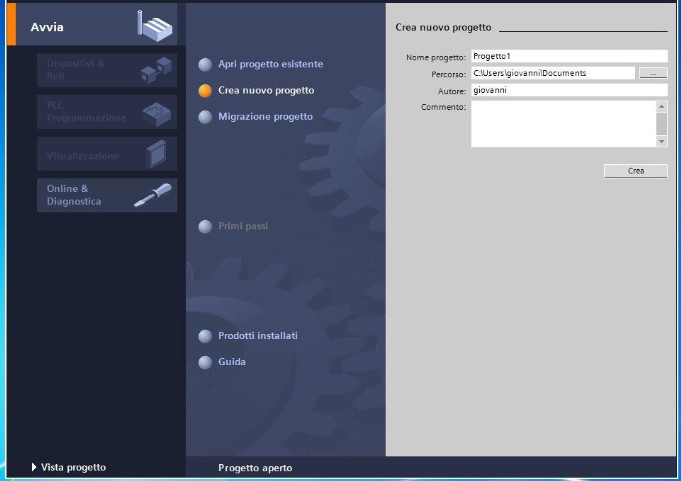This screenshot has width=681, height=481.
Task: Click the Nome progetto field
Action: (569, 56)
